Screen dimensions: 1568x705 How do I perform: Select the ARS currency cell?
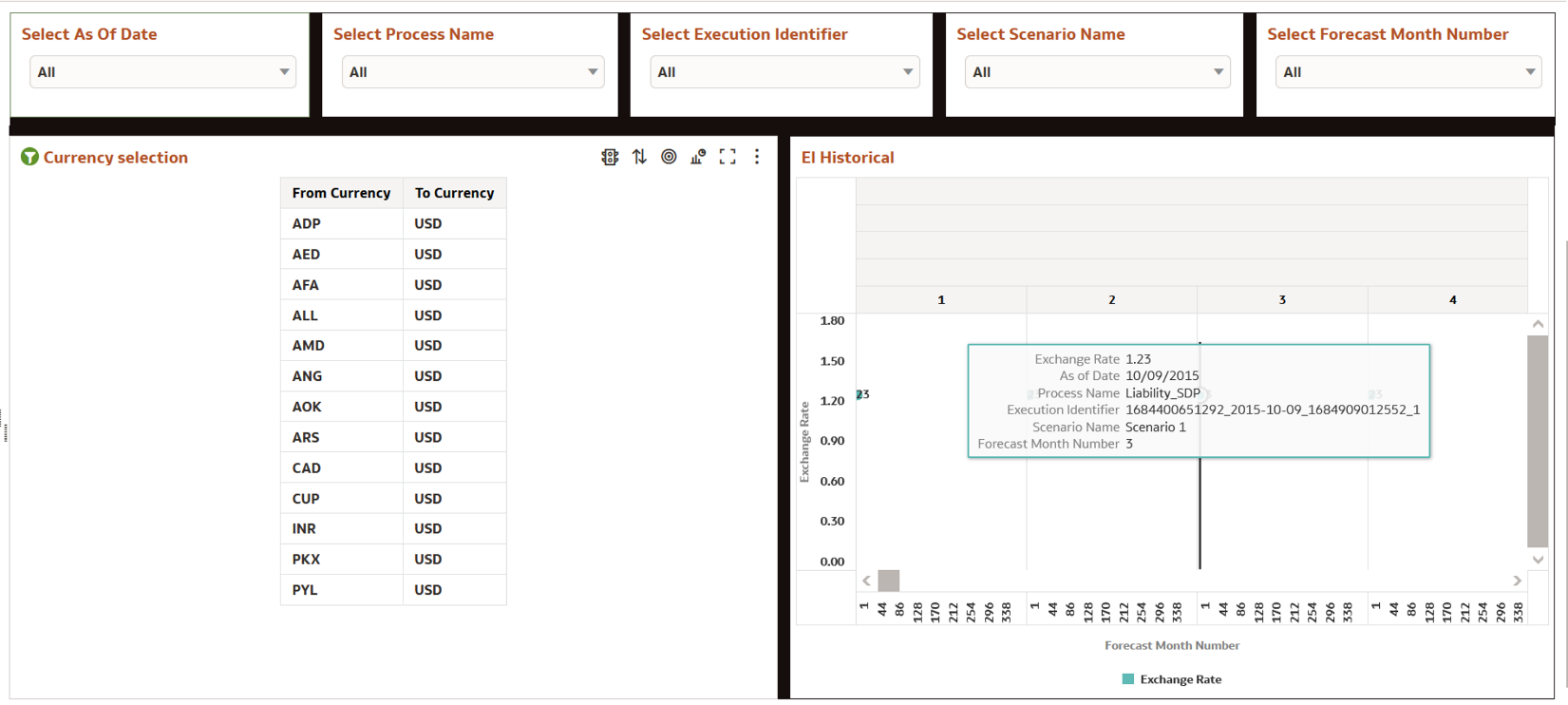(x=342, y=437)
